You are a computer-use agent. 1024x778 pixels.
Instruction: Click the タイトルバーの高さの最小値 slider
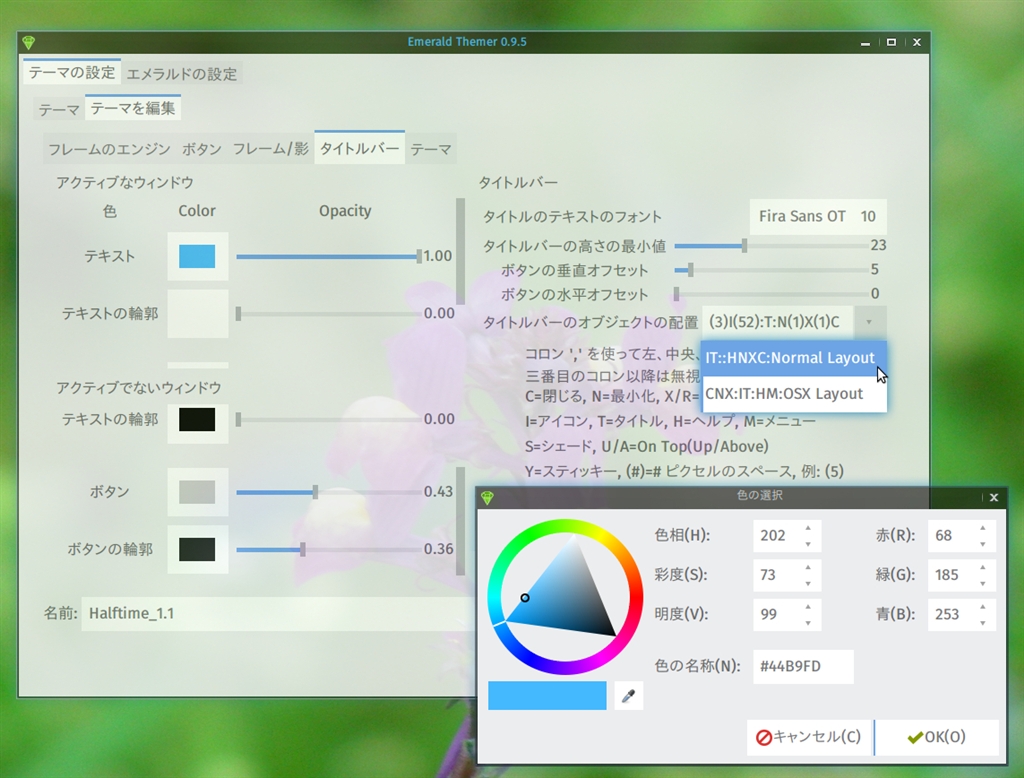(x=771, y=246)
